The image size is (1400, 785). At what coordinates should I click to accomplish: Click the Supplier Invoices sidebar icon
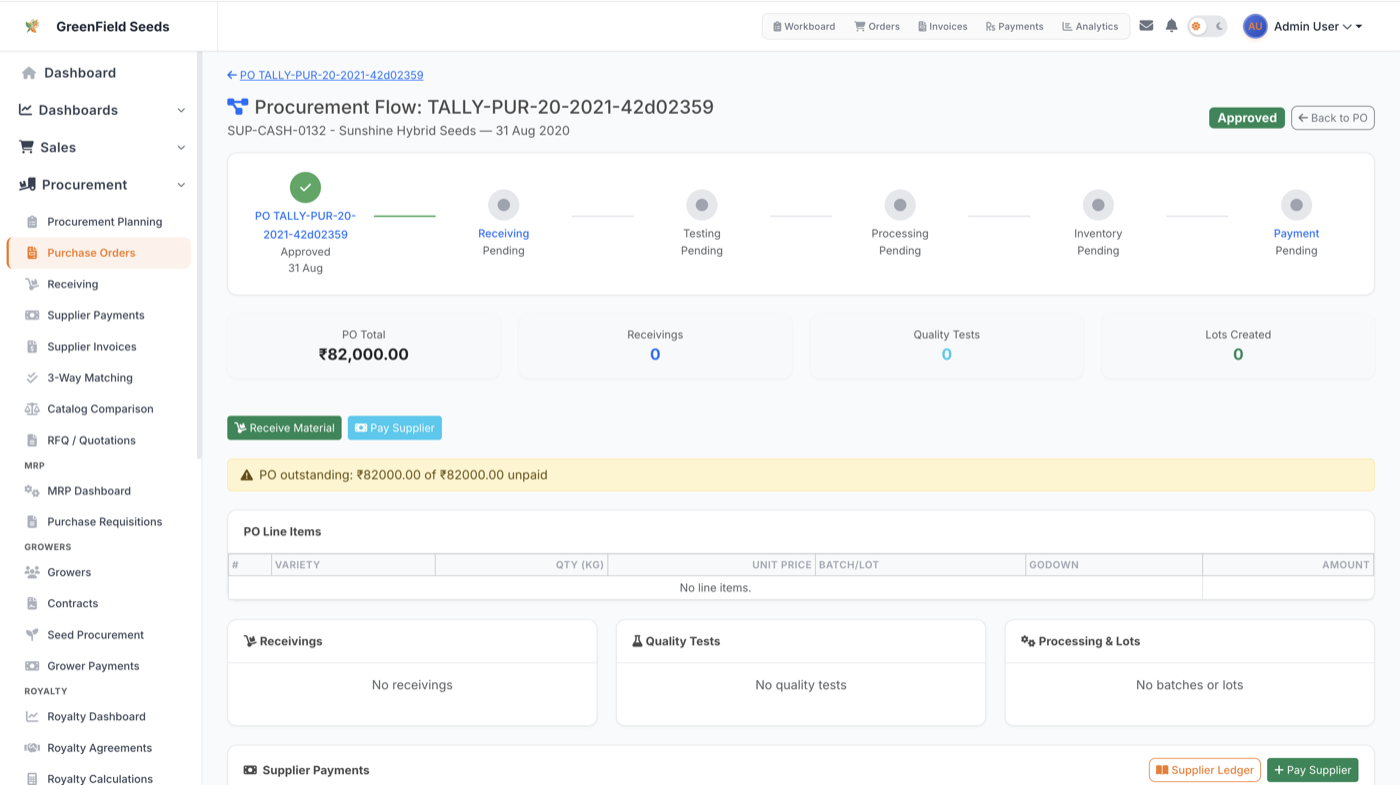coord(32,347)
